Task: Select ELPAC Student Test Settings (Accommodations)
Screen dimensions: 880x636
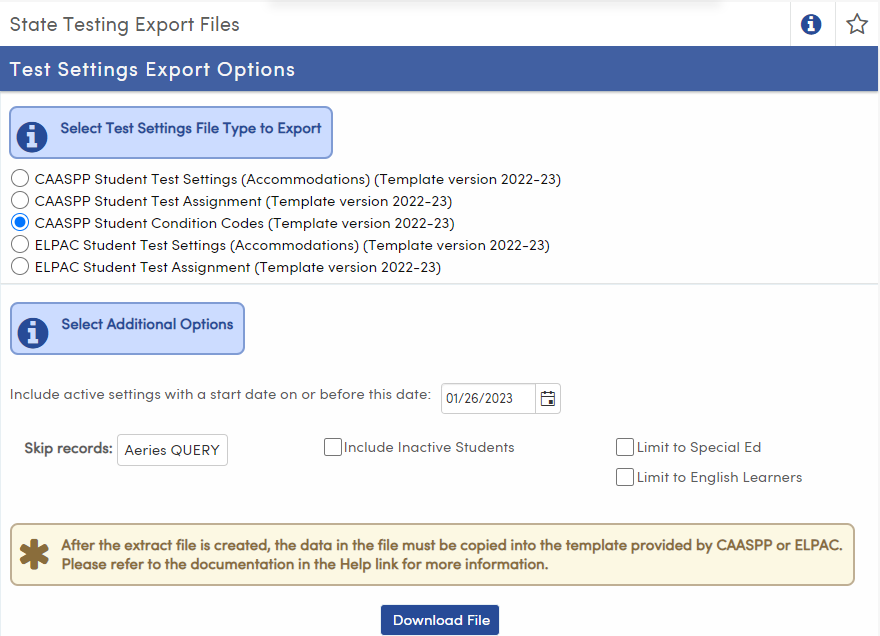Action: coord(19,244)
